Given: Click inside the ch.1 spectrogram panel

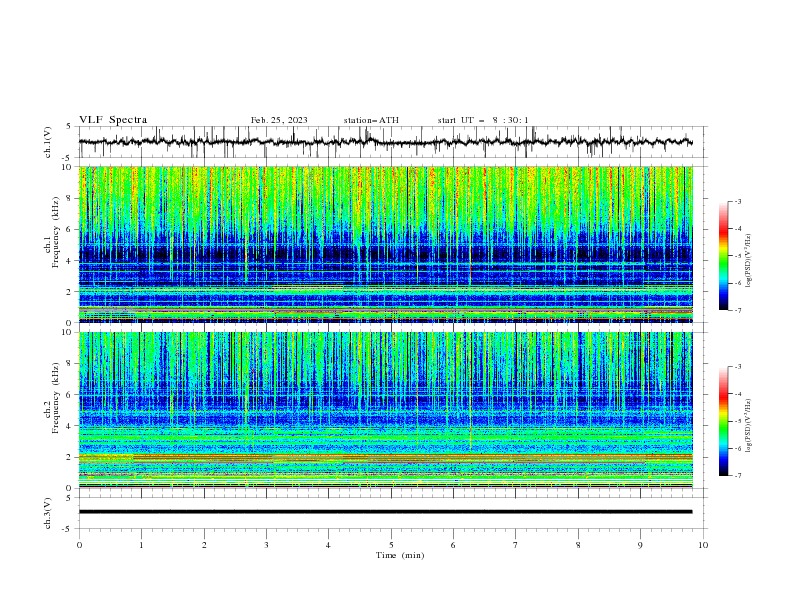Looking at the screenshot, I should 385,244.
